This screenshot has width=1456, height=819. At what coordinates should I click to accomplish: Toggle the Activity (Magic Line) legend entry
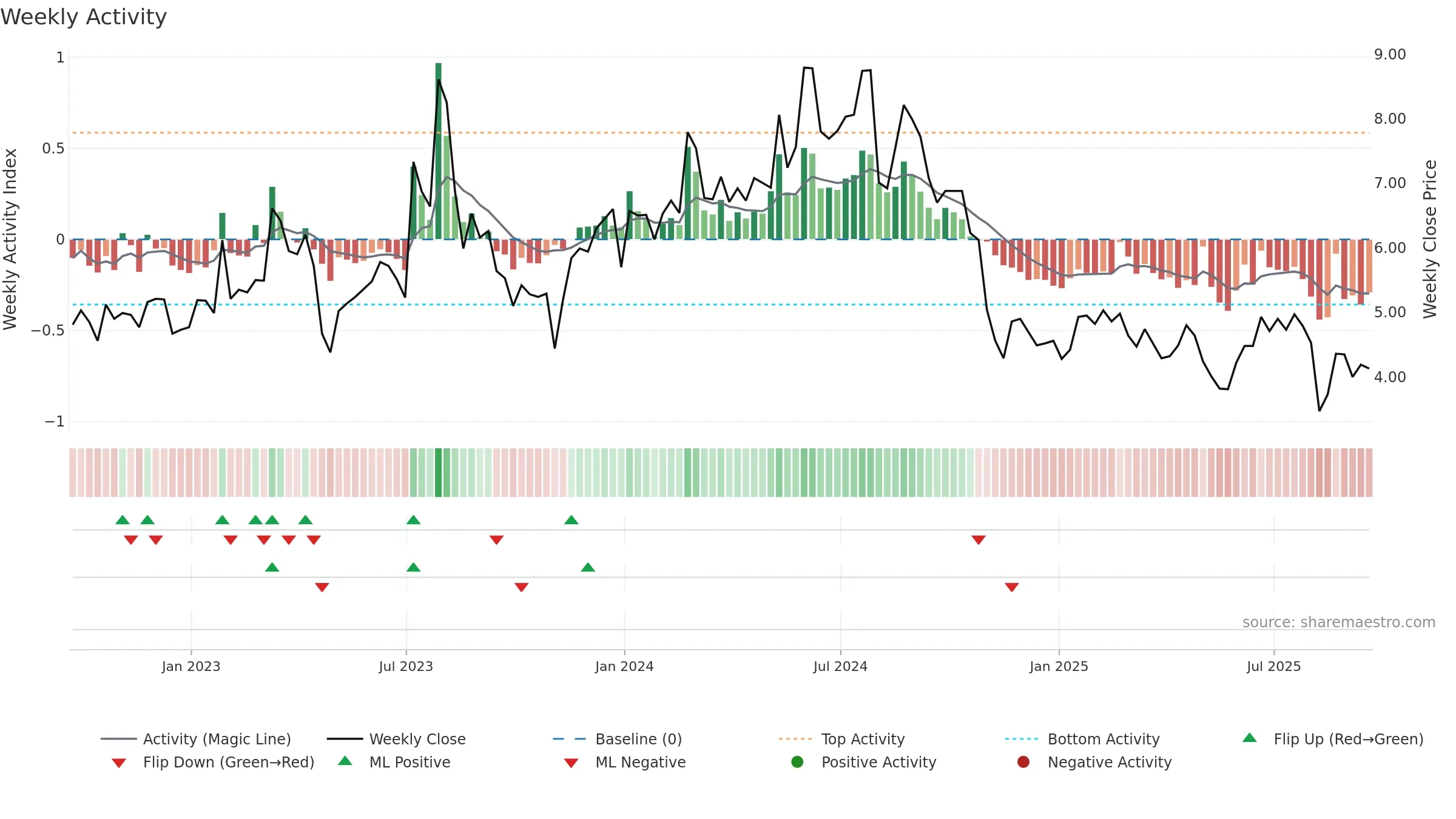196,739
